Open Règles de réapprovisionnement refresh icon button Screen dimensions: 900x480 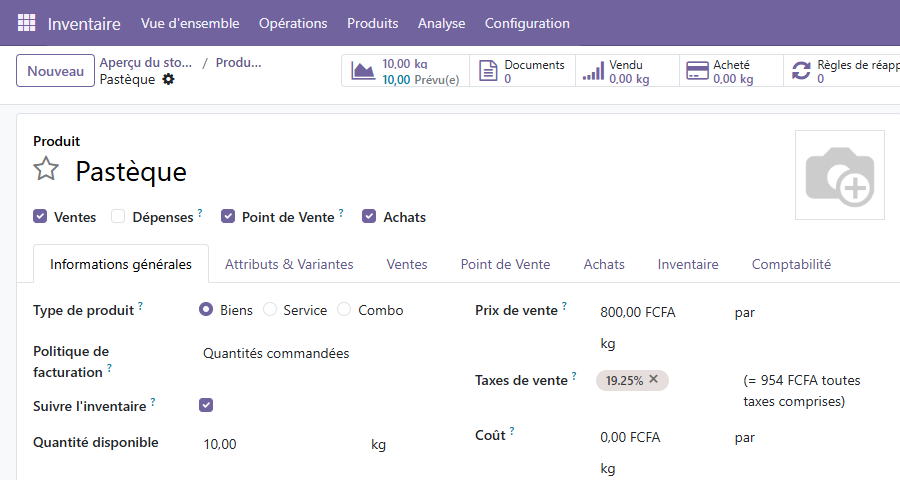(801, 71)
